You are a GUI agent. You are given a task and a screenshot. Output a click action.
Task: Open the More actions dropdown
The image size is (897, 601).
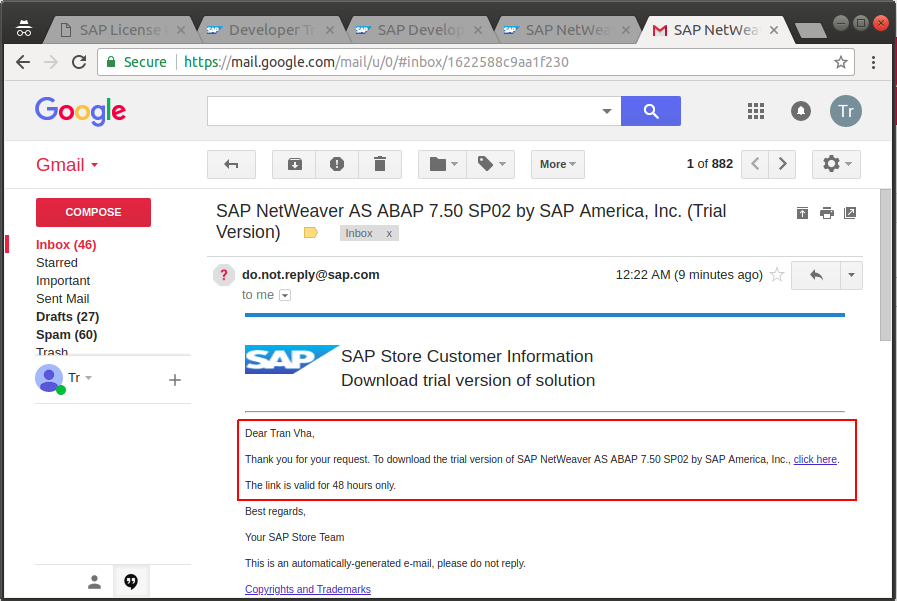click(x=558, y=165)
